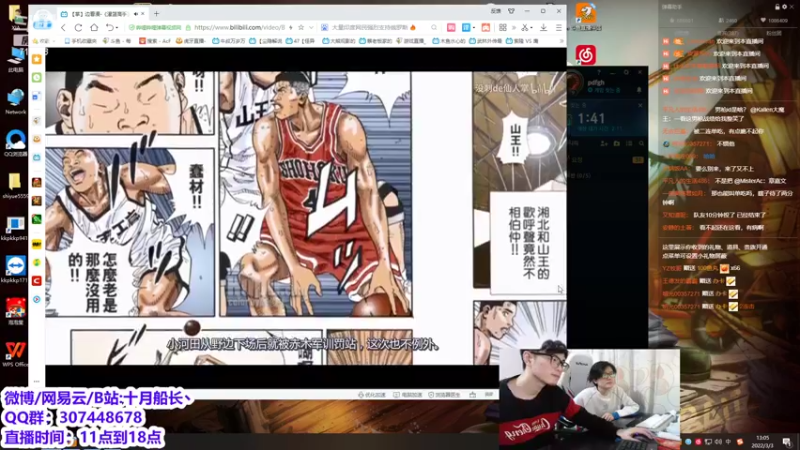Viewport: 800px width, 450px height.
Task: Click the notification bell in dark client
Action: coord(638,90)
